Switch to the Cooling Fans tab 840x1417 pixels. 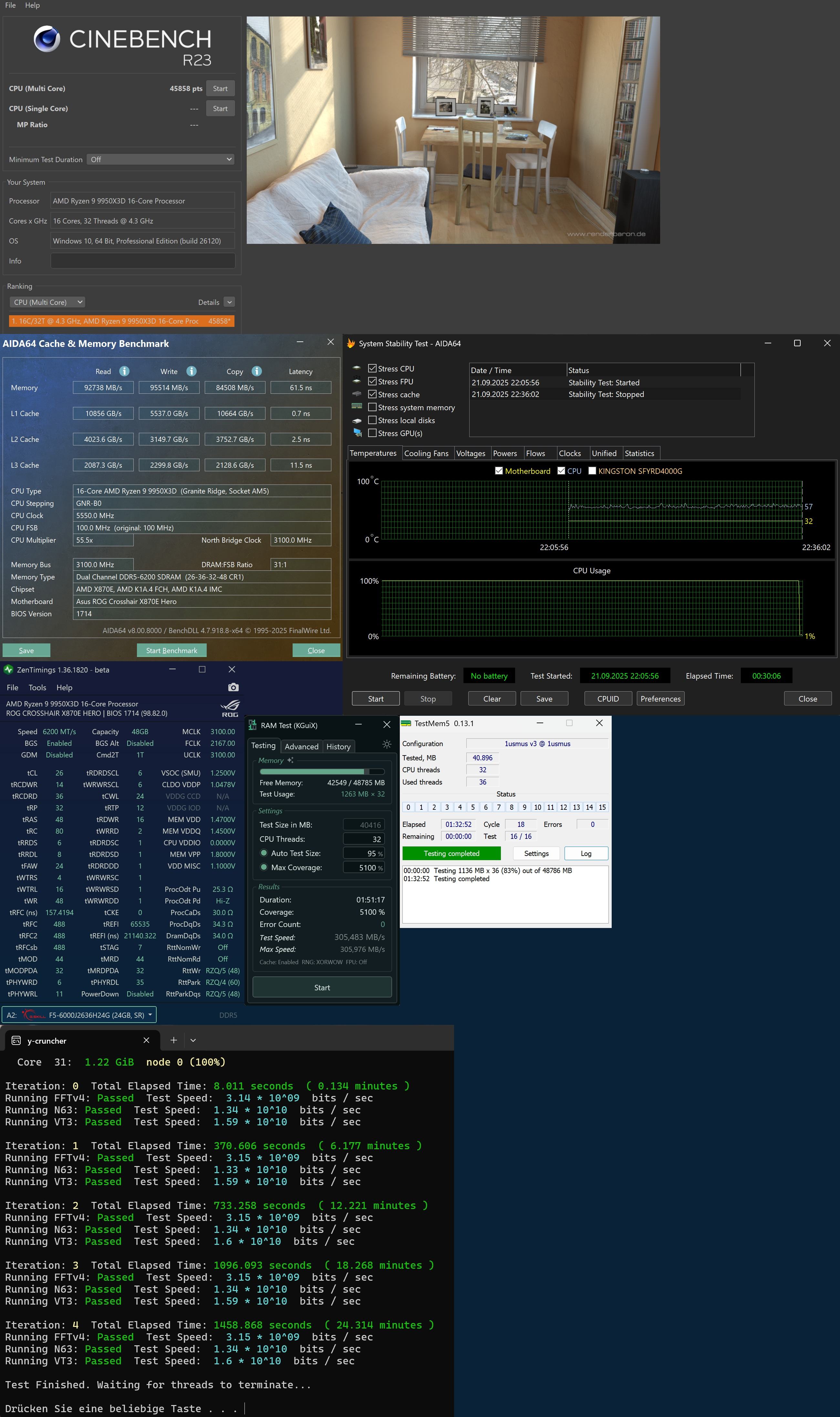pos(426,453)
